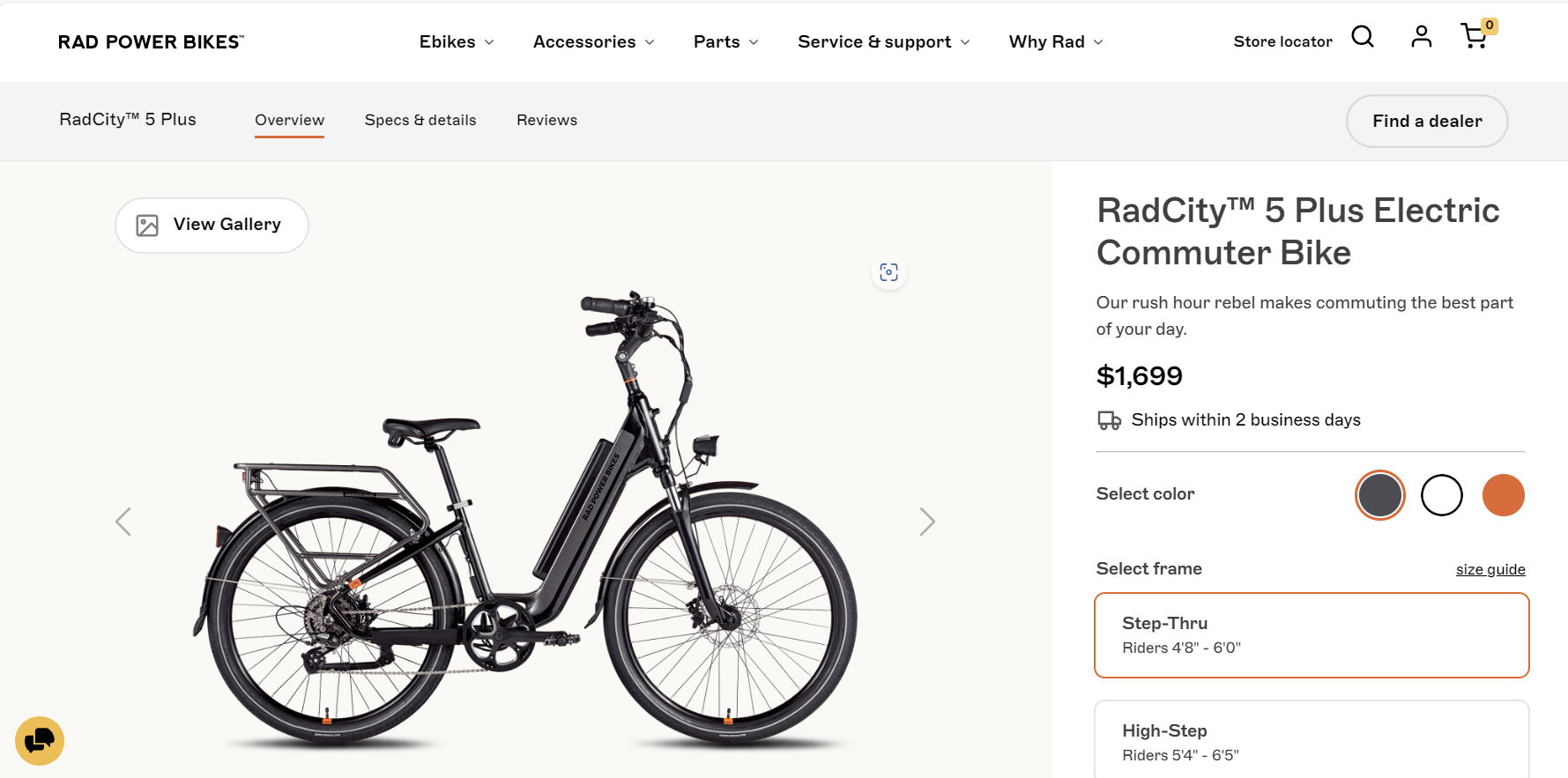Go back with the left carousel arrow
This screenshot has height=778, width=1568.
coord(123,522)
